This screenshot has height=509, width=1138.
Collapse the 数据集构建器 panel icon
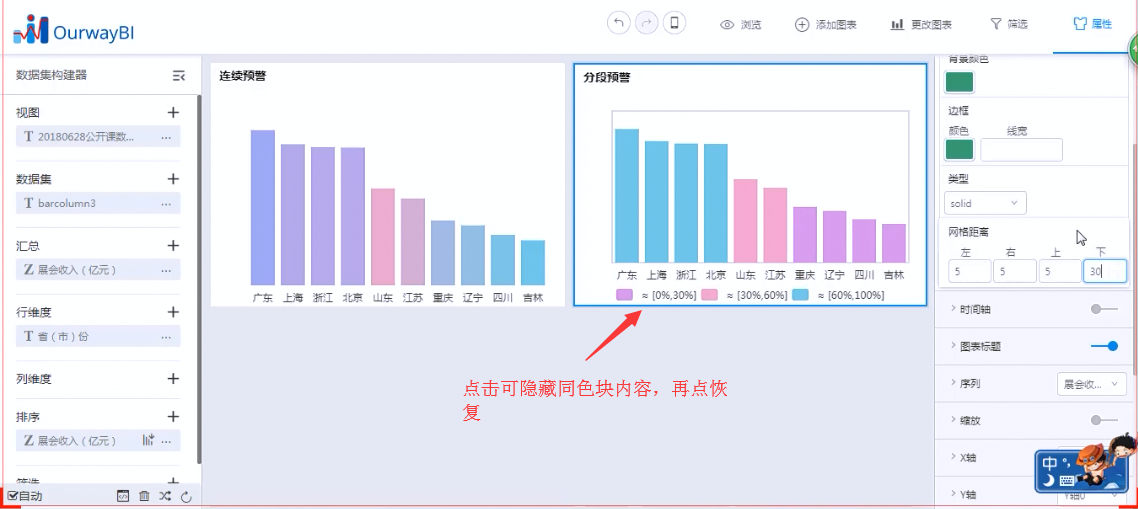click(179, 76)
